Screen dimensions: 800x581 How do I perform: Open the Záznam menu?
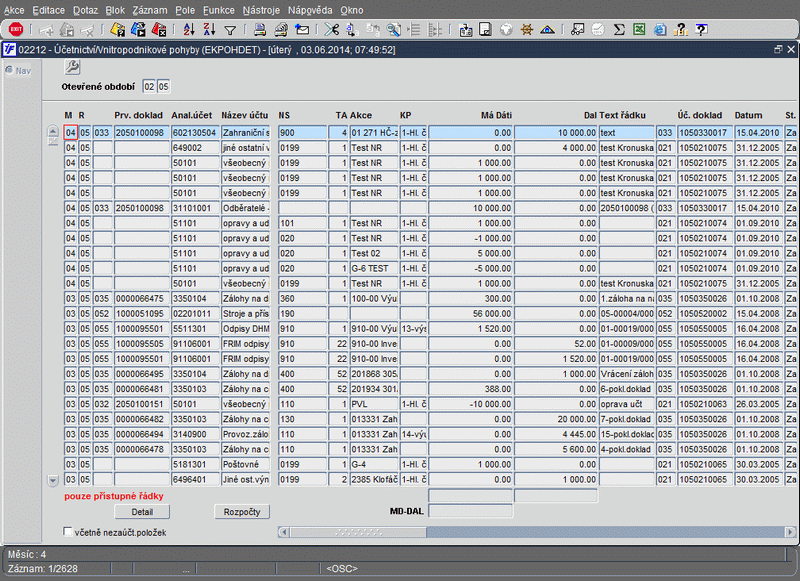150,8
